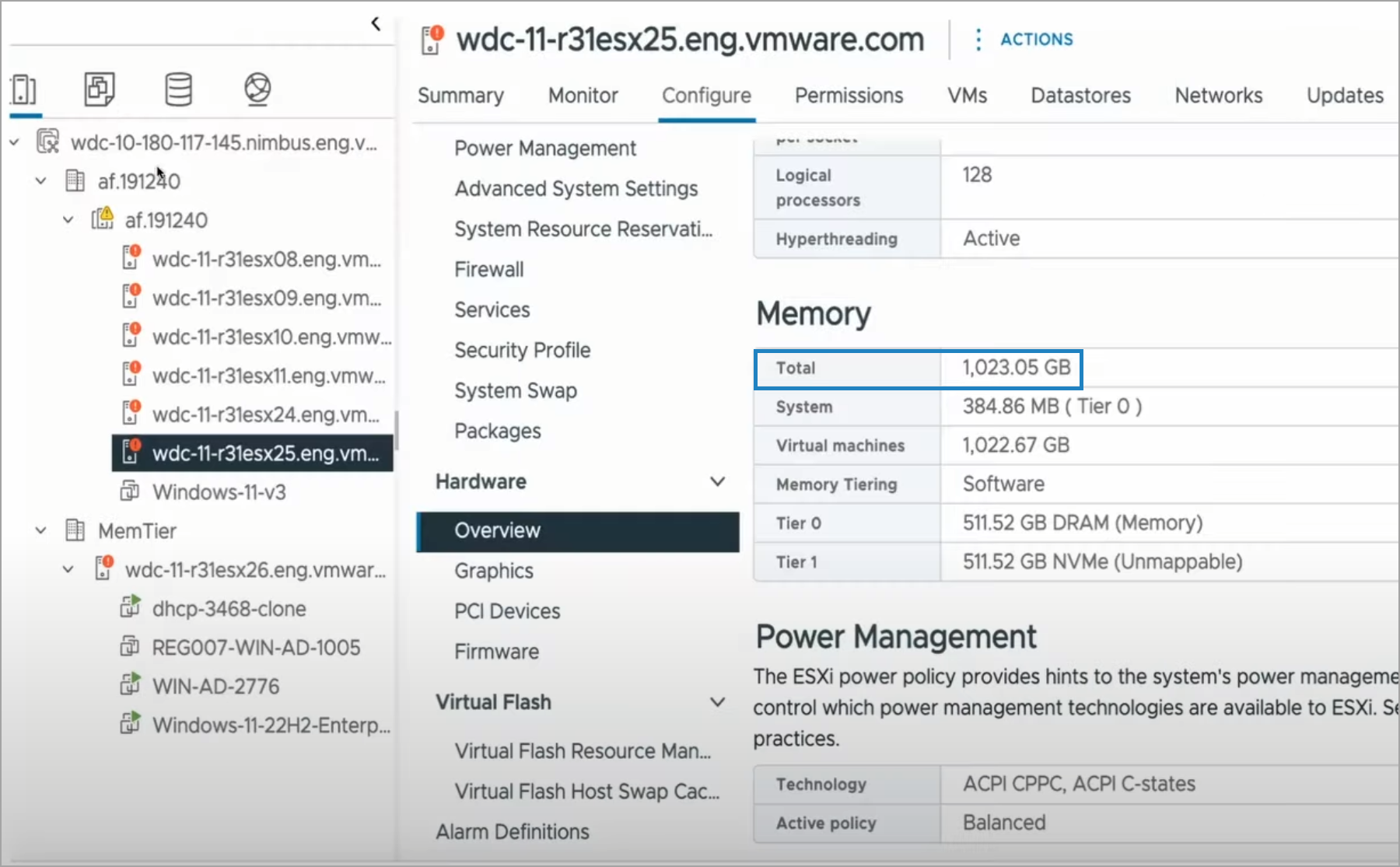Collapse the wdc-11-r31esx26 host node
1400x867 pixels.
[x=68, y=570]
